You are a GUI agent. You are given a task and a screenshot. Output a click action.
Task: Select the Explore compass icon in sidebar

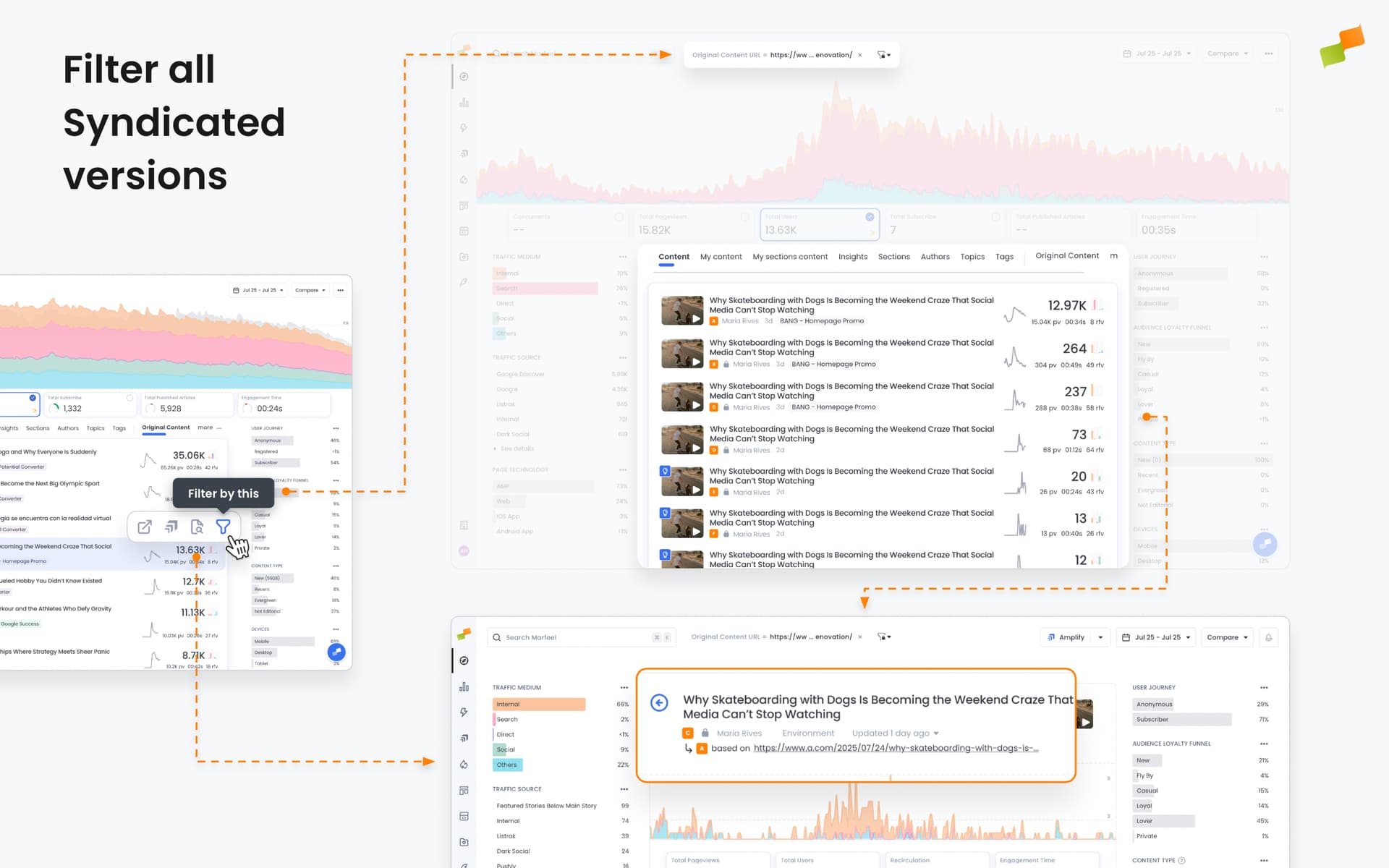[464, 660]
